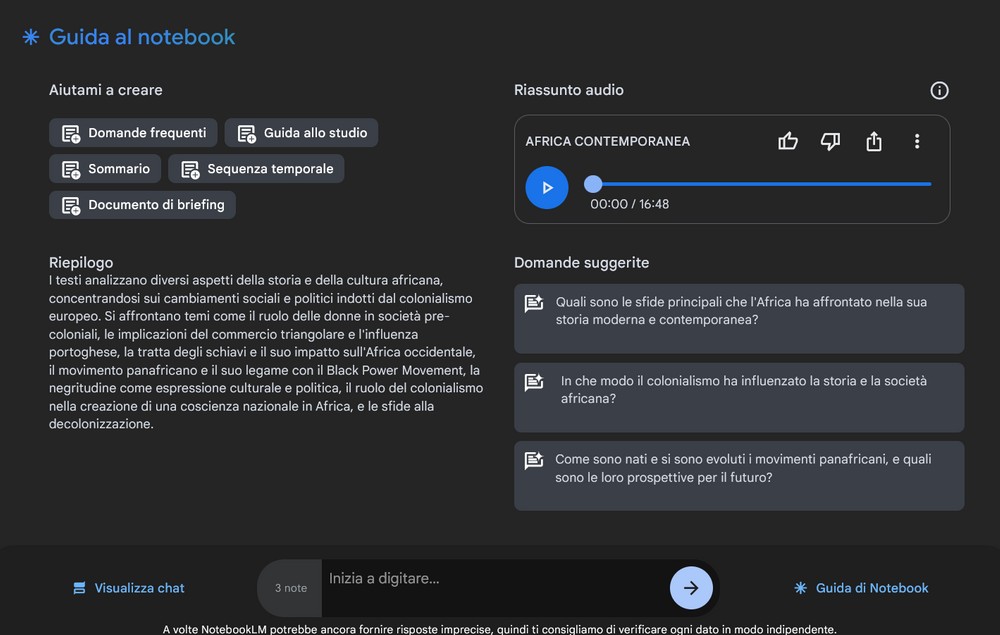1000x635 pixels.
Task: Create Documento di briefing
Action: (x=142, y=205)
